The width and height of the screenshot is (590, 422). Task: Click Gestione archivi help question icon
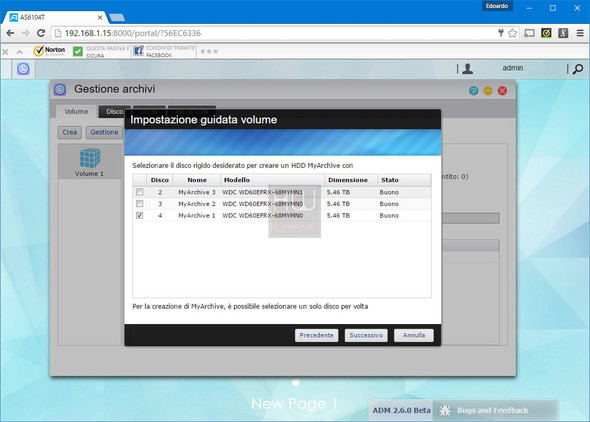[x=473, y=91]
